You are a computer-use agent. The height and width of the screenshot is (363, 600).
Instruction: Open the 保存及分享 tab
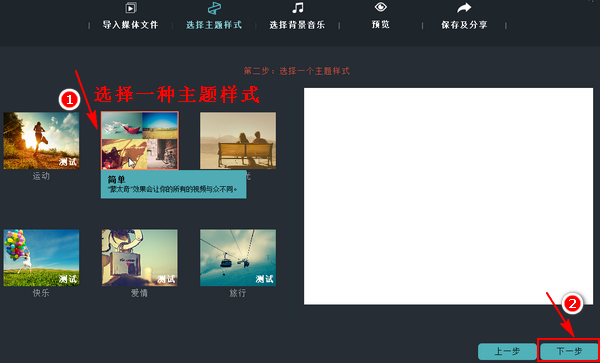pos(464,25)
